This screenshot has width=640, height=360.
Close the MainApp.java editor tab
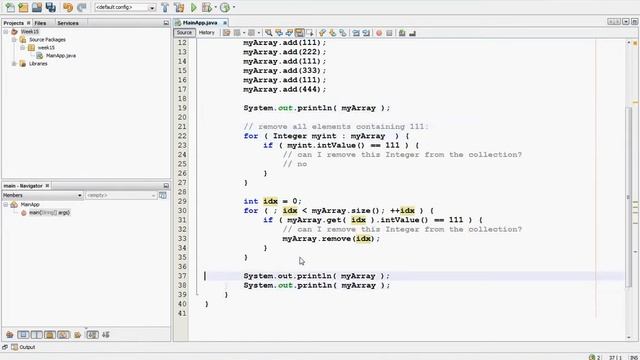[224, 23]
